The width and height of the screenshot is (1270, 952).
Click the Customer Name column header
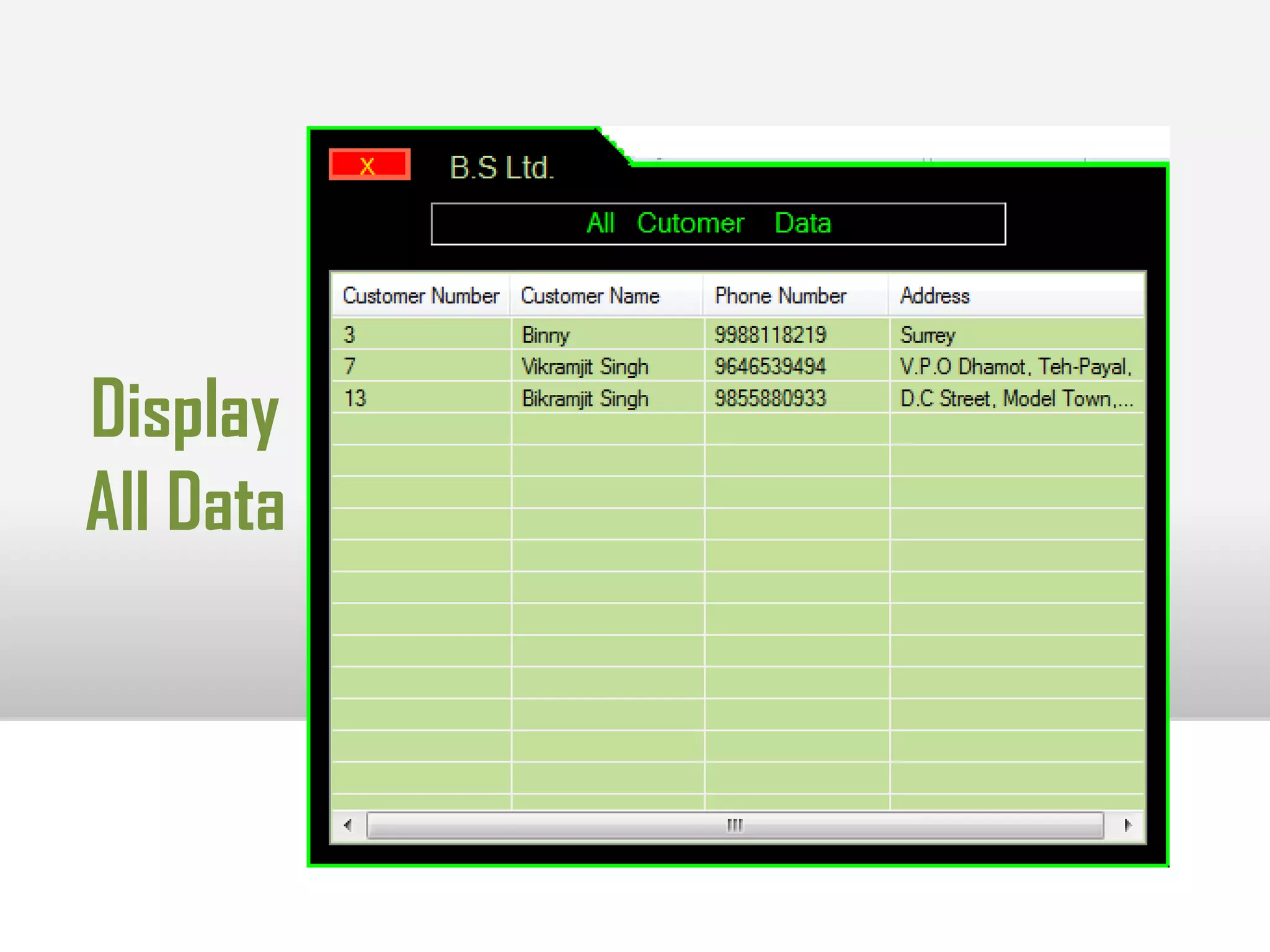(590, 296)
